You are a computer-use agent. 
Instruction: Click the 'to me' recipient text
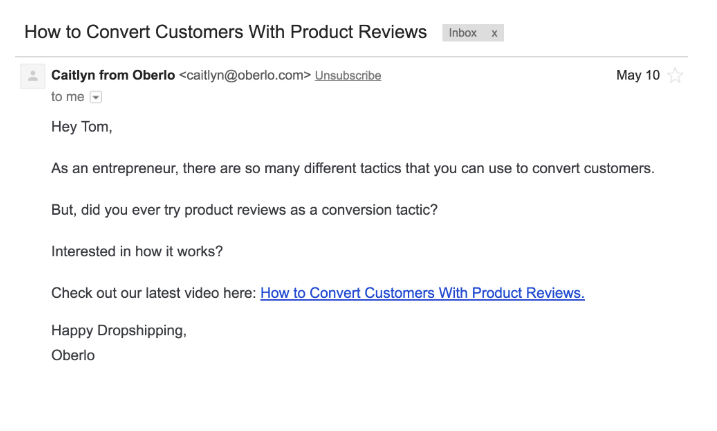click(68, 97)
